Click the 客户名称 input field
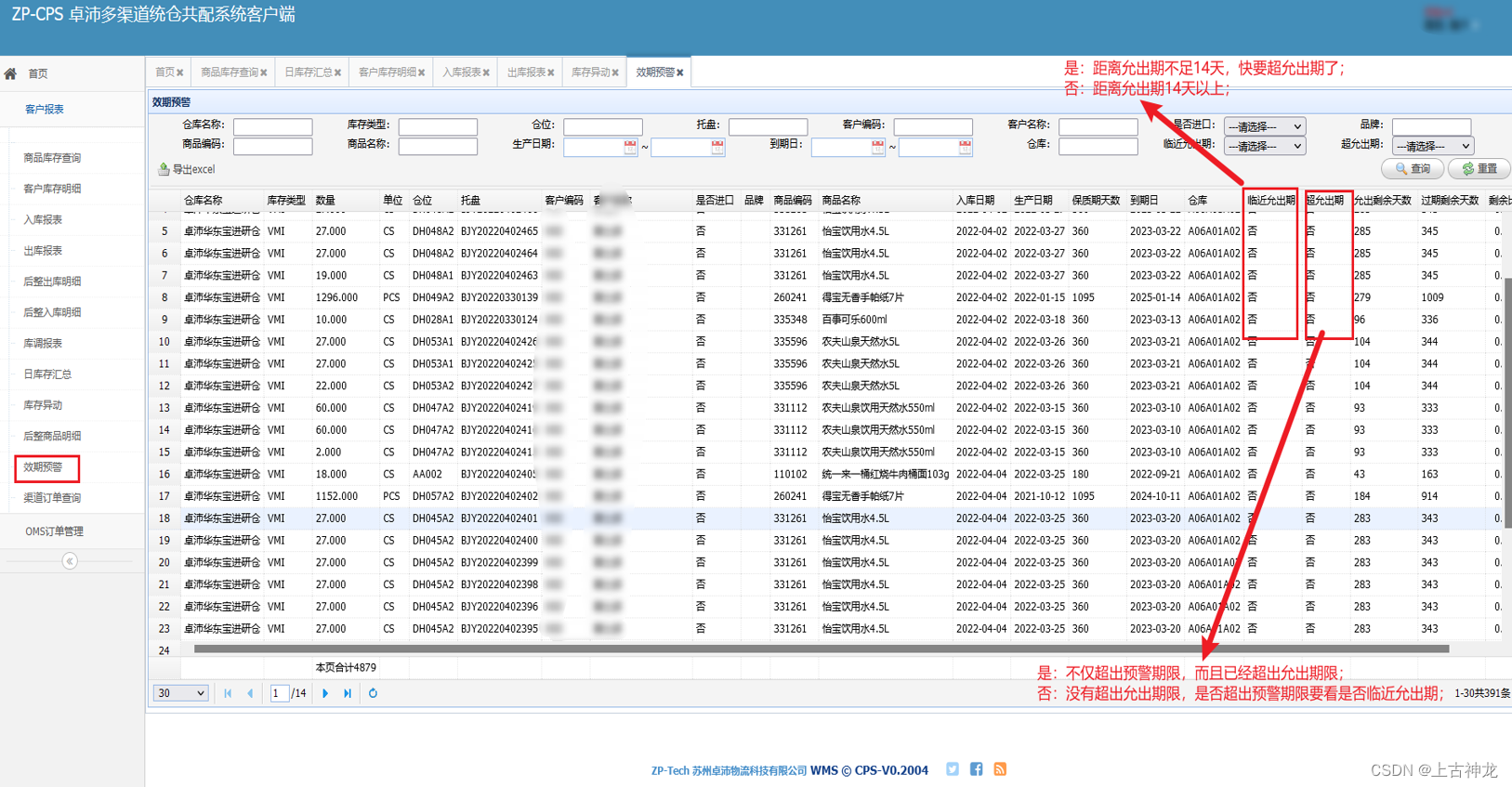 click(x=1098, y=126)
